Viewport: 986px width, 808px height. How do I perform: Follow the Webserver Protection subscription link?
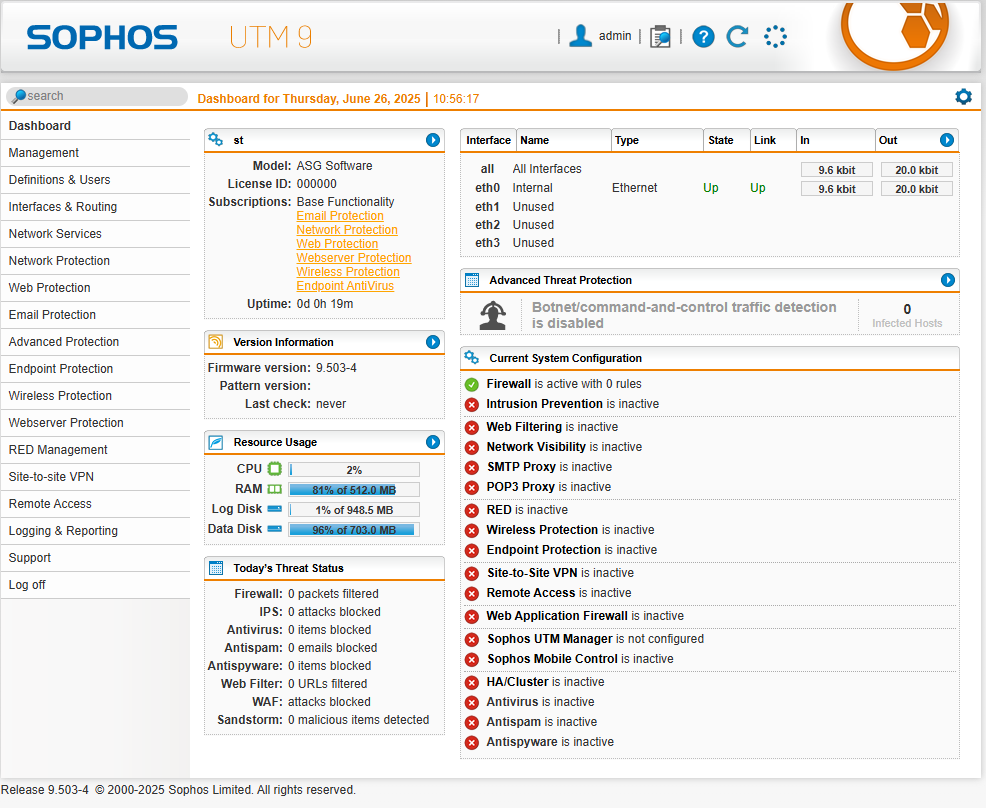pos(354,258)
